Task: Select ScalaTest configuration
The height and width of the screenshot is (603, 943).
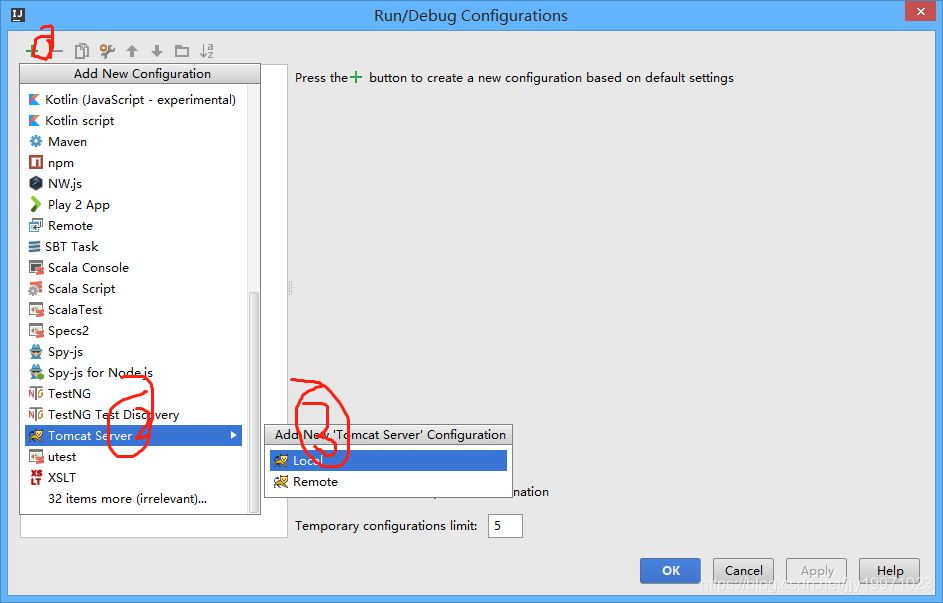Action: coord(134,310)
